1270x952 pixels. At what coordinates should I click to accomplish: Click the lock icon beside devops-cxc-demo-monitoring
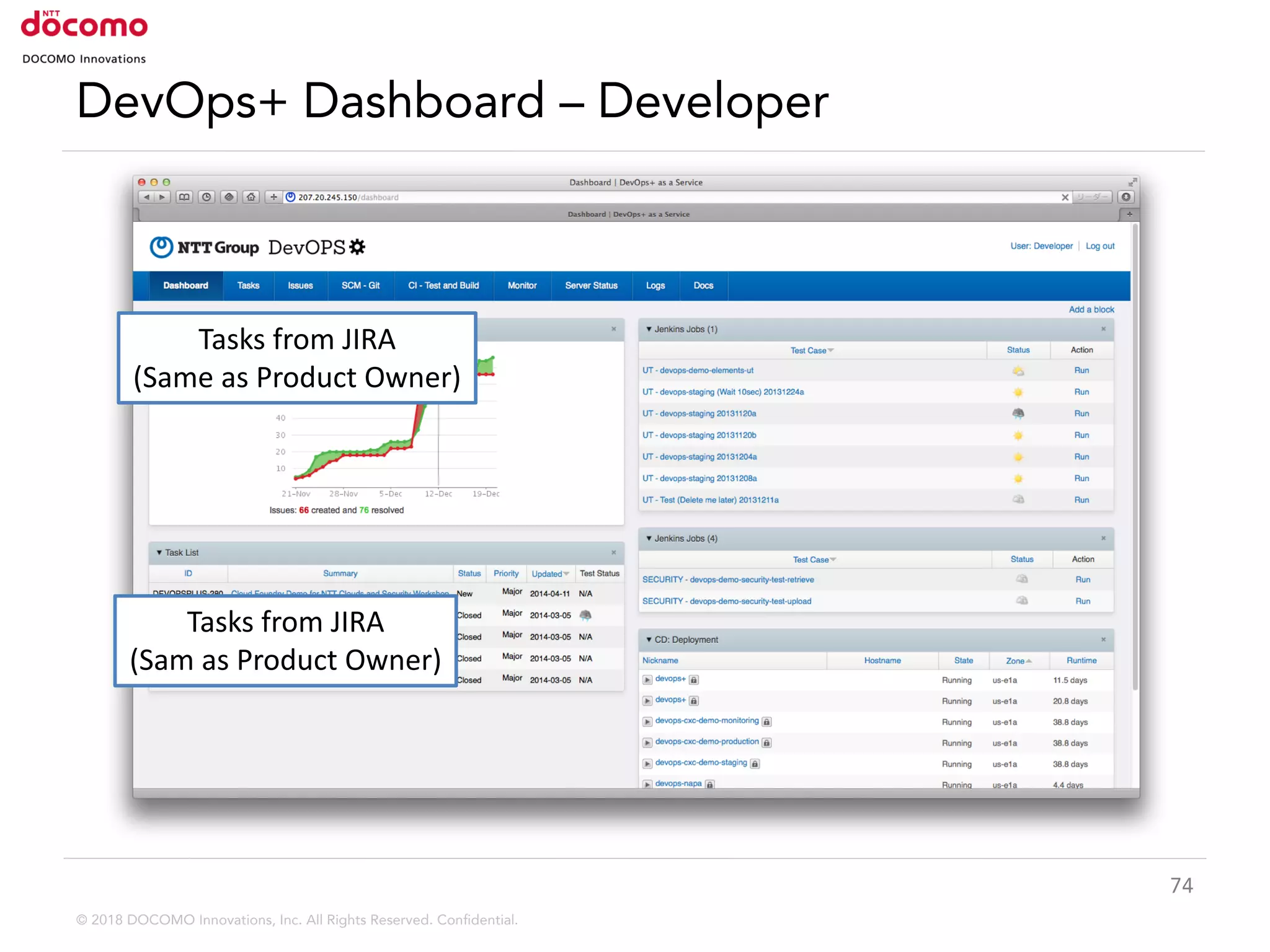click(x=766, y=721)
